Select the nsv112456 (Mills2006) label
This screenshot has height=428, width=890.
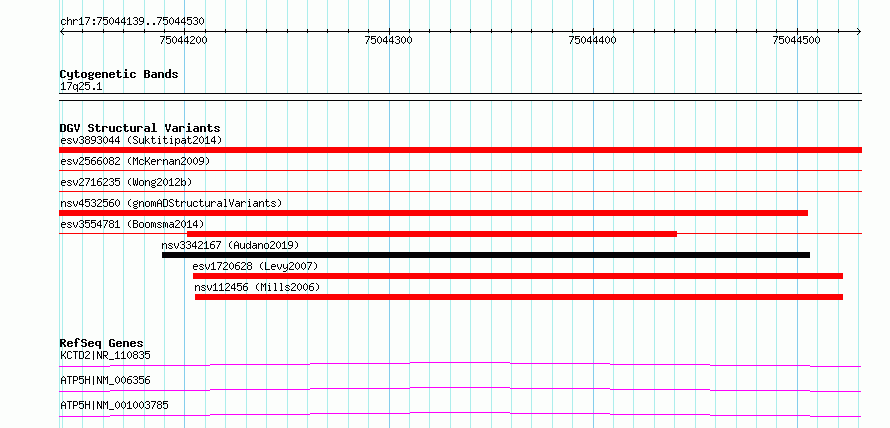point(257,287)
